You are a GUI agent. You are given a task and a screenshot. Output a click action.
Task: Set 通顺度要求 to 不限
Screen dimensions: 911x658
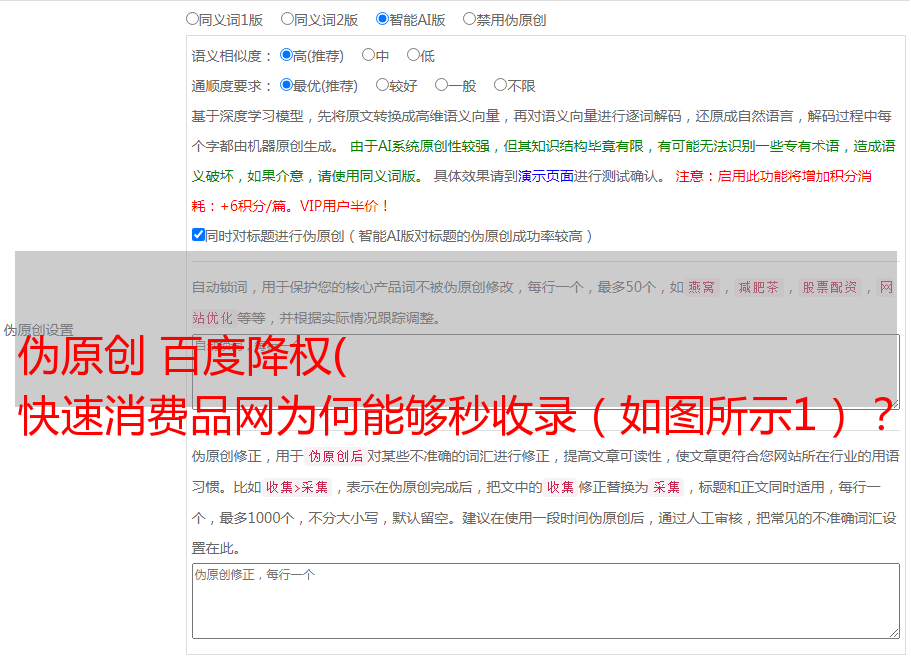click(500, 85)
